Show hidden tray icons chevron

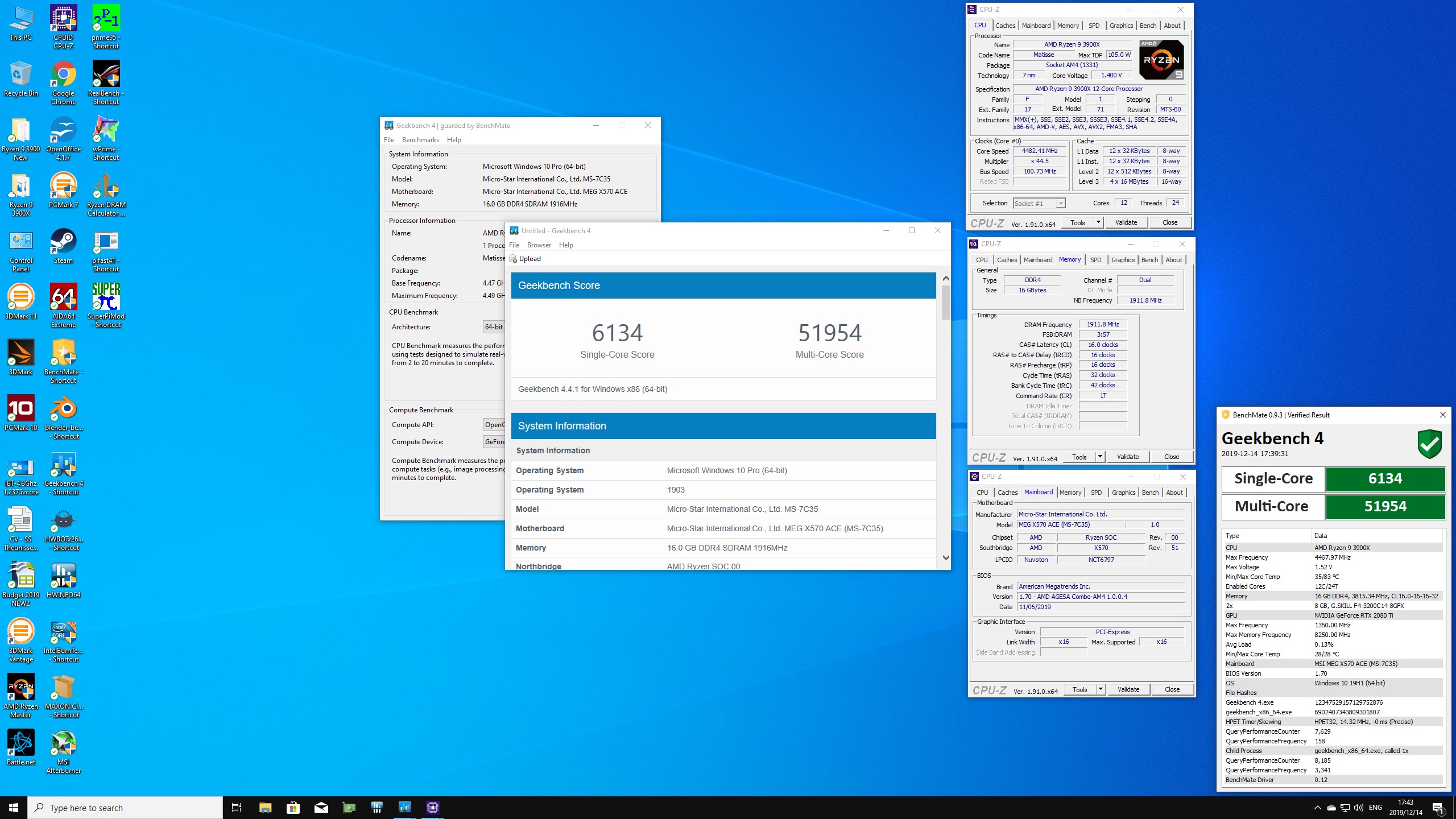tap(1317, 808)
